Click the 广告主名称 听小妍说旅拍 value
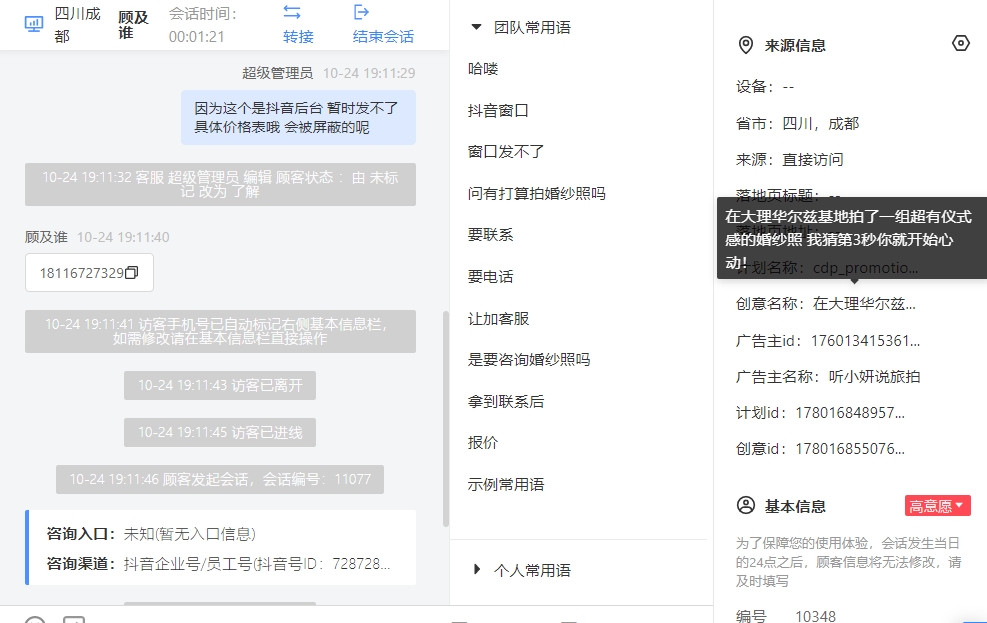The image size is (987, 623). click(874, 377)
